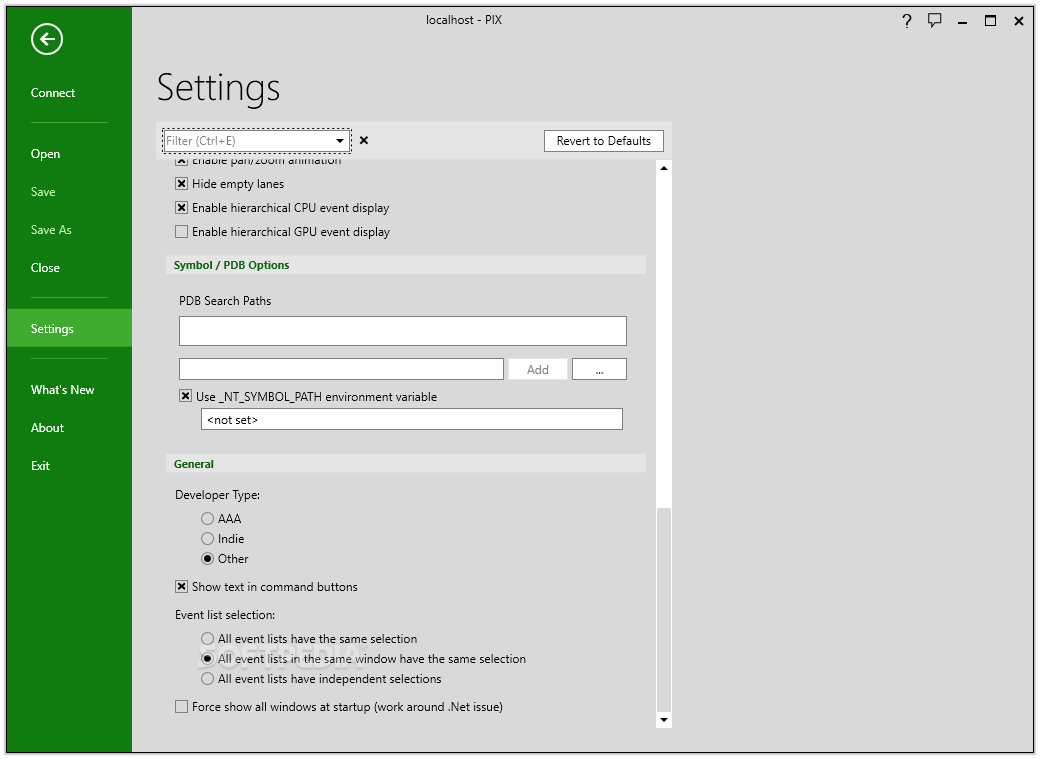Click the scrollbar up arrow

tap(663, 169)
